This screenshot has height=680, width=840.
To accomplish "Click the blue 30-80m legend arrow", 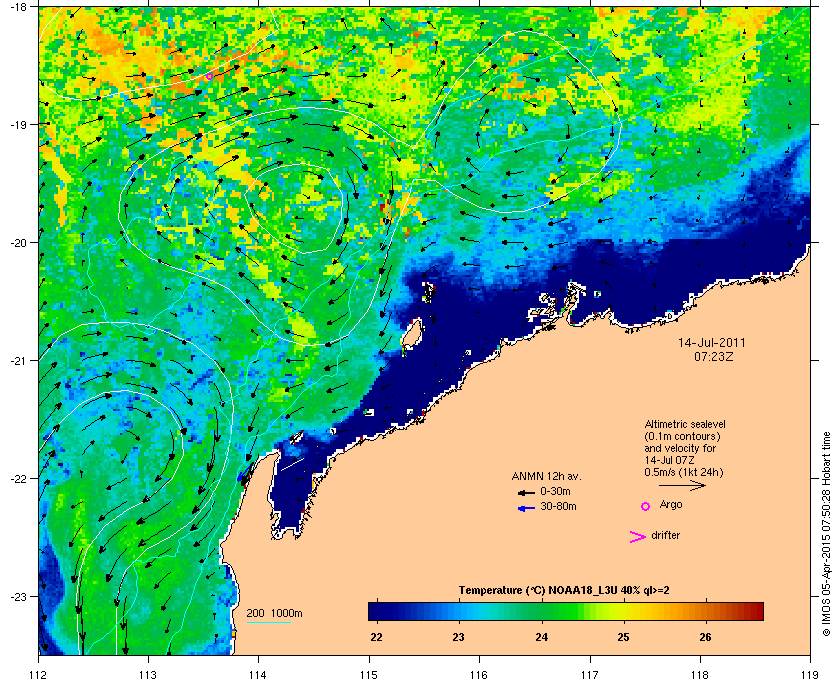I will [x=526, y=508].
